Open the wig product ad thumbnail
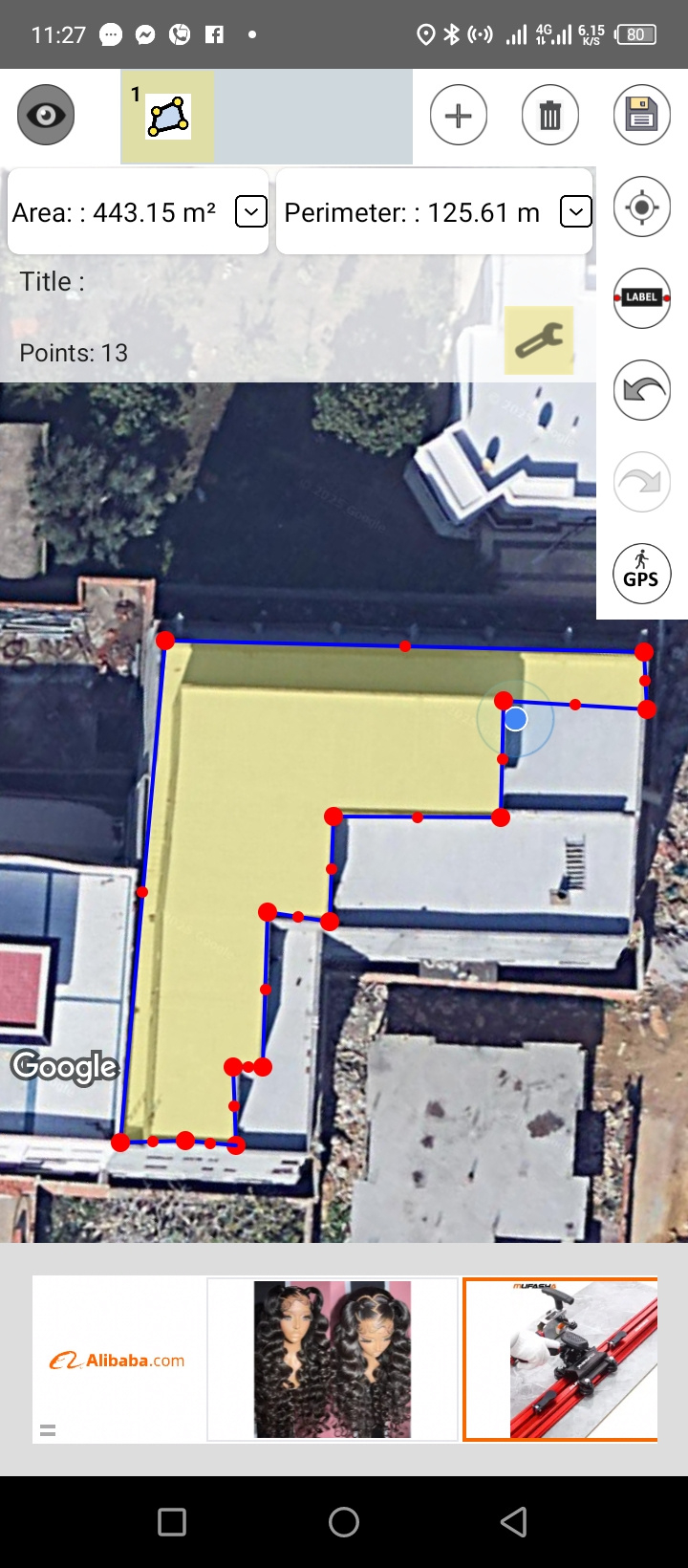This screenshot has height=1568, width=688. click(333, 1360)
